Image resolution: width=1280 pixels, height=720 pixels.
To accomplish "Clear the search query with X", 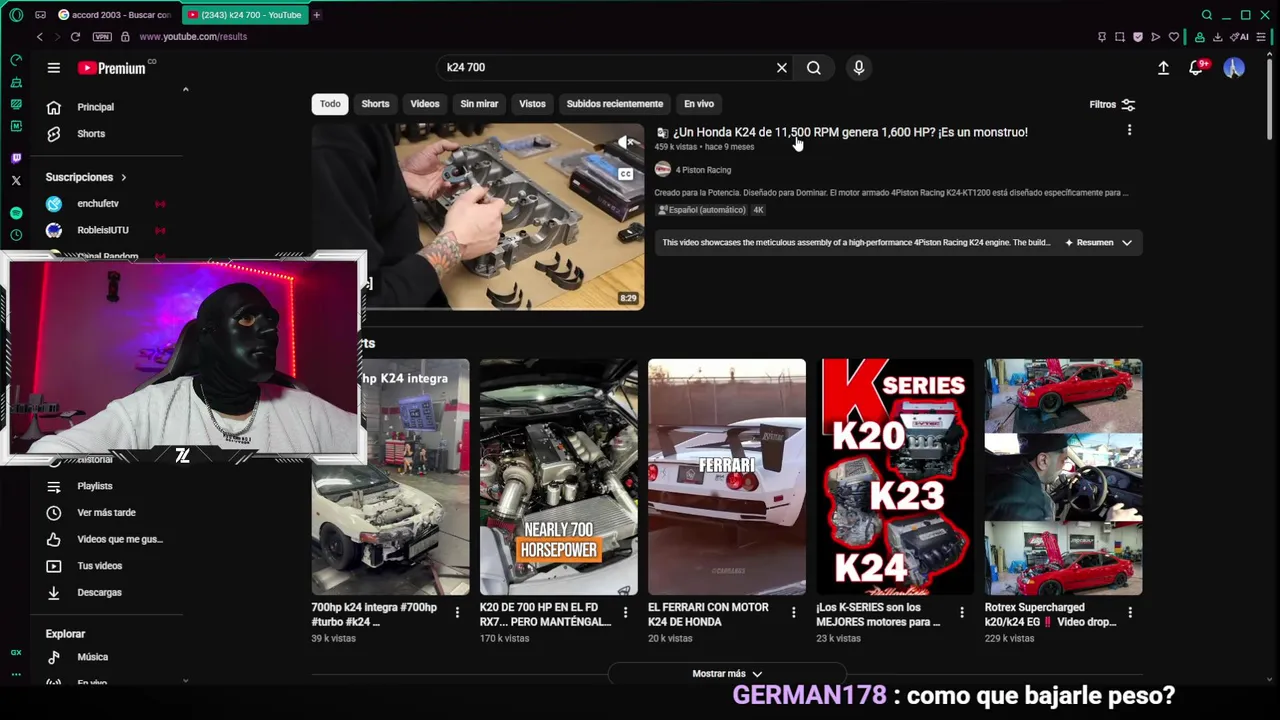I will pos(782,68).
